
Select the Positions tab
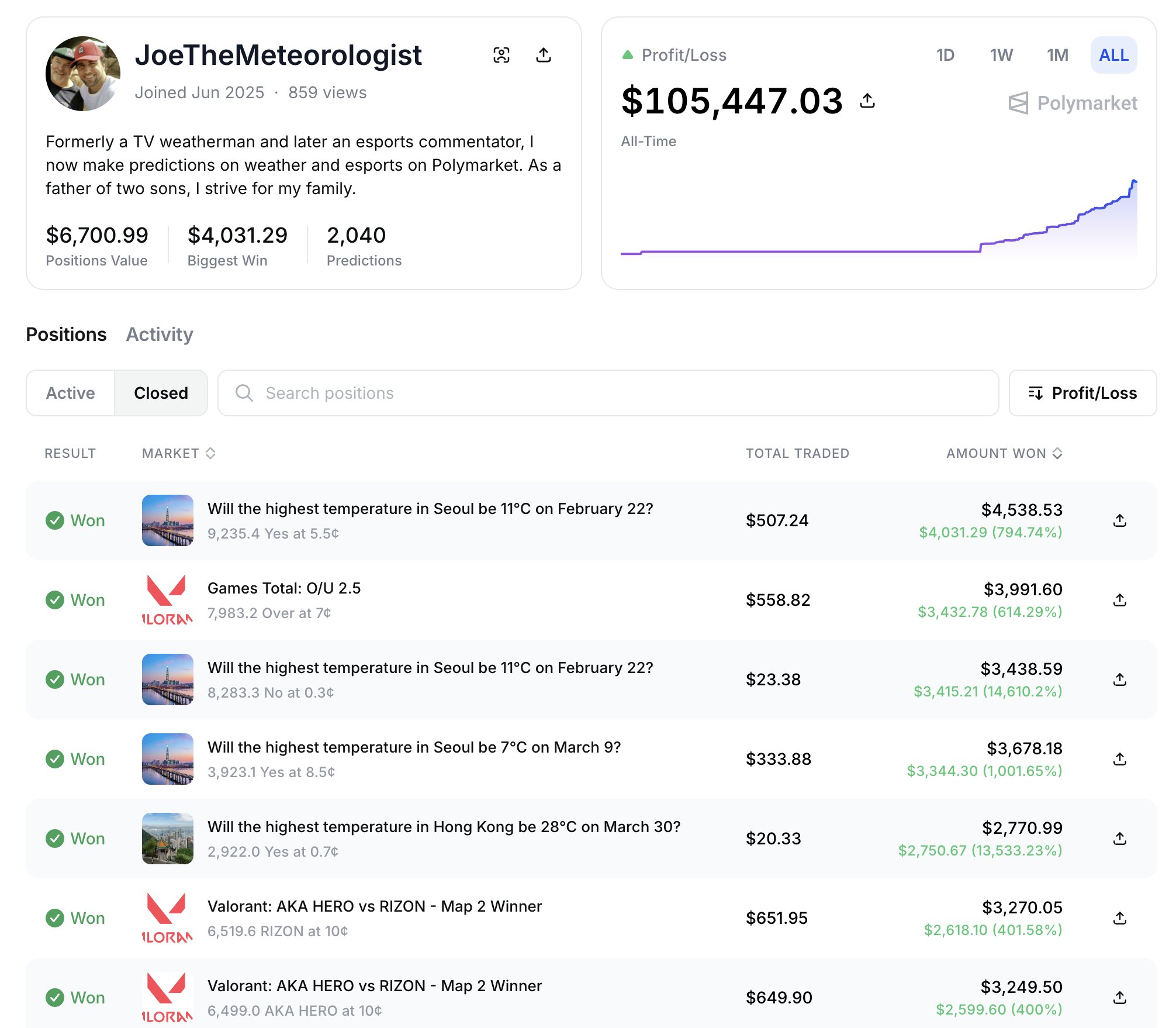66,334
